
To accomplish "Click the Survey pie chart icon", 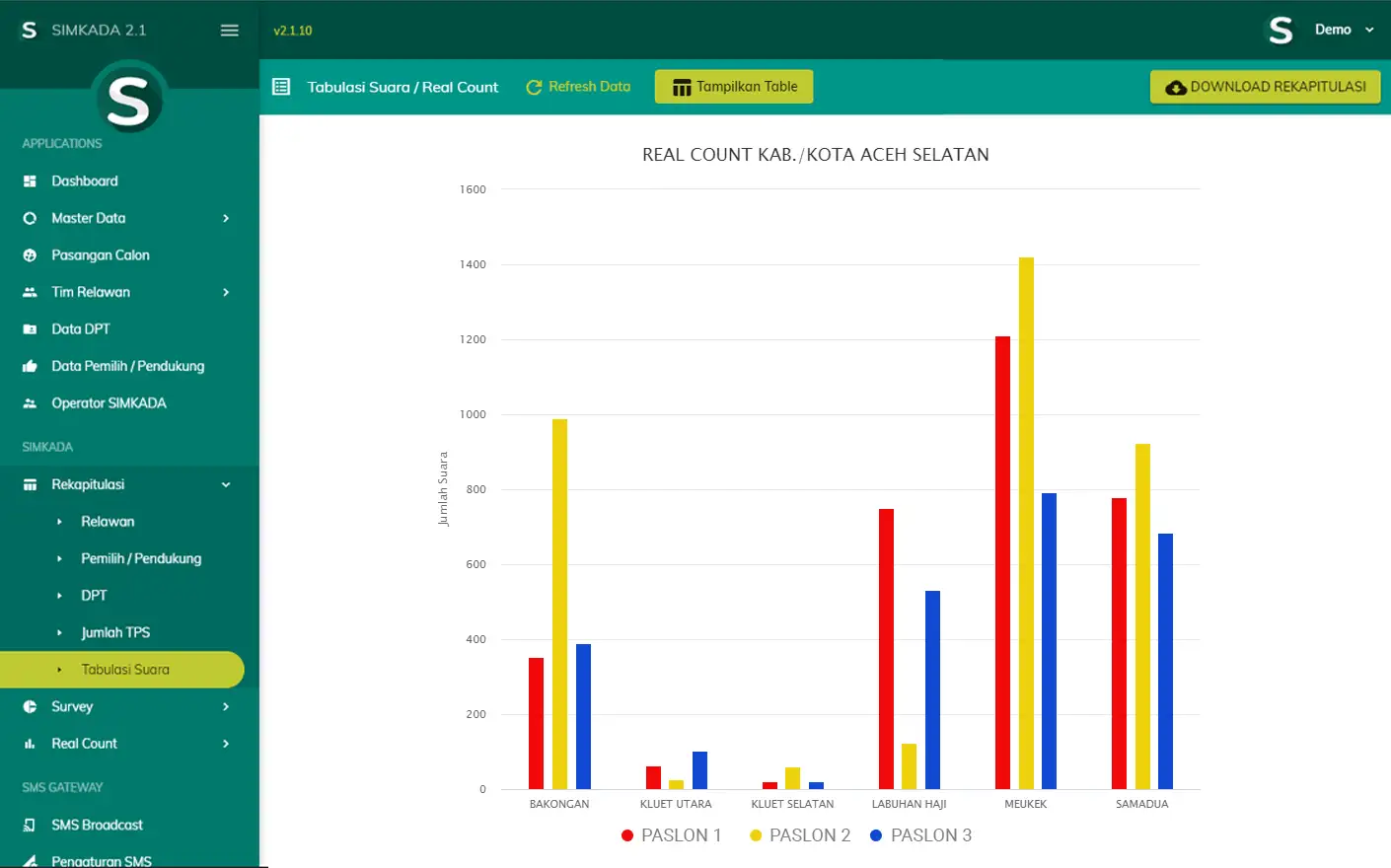I will 30,706.
